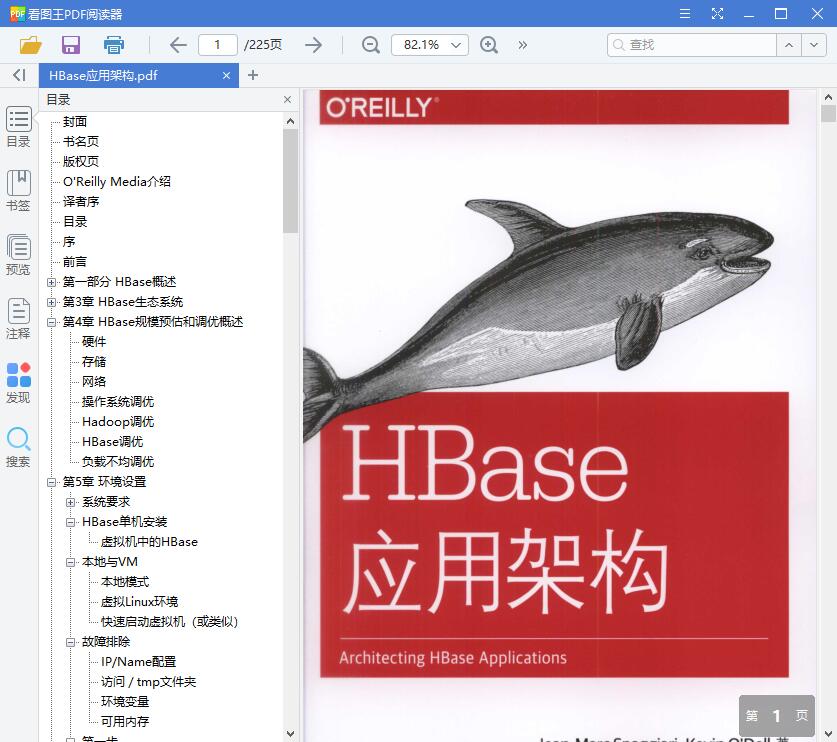Jump to 封面 in outline
Viewport: 837px width, 742px height.
coord(75,122)
